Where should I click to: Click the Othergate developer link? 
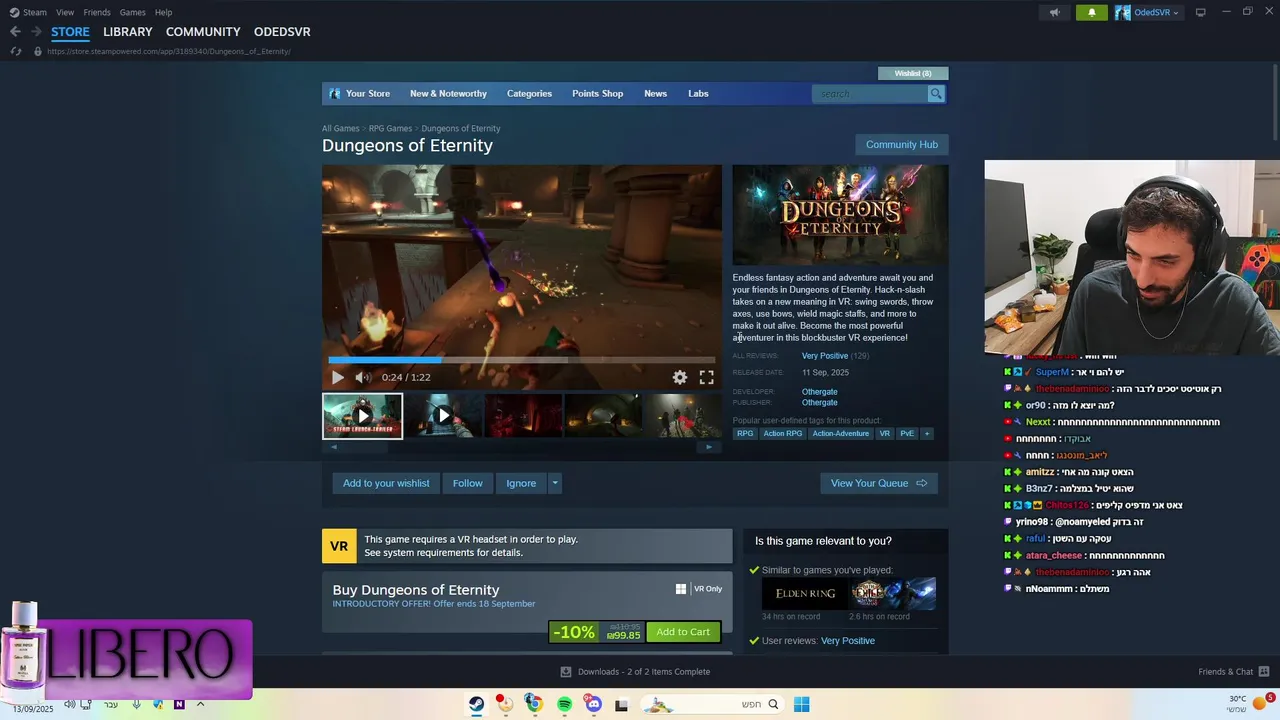coord(820,392)
